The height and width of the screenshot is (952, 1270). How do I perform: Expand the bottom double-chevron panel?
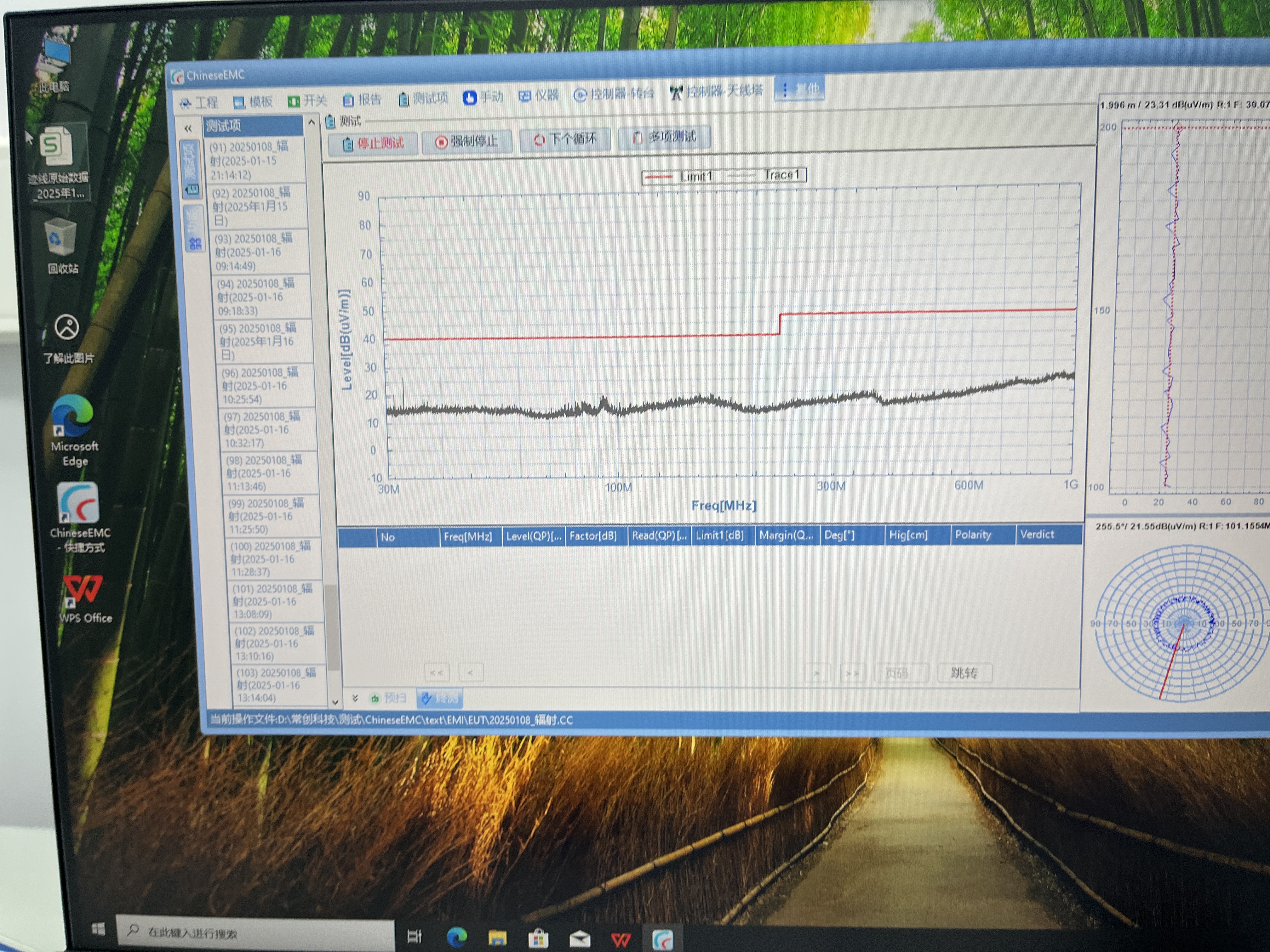point(355,698)
